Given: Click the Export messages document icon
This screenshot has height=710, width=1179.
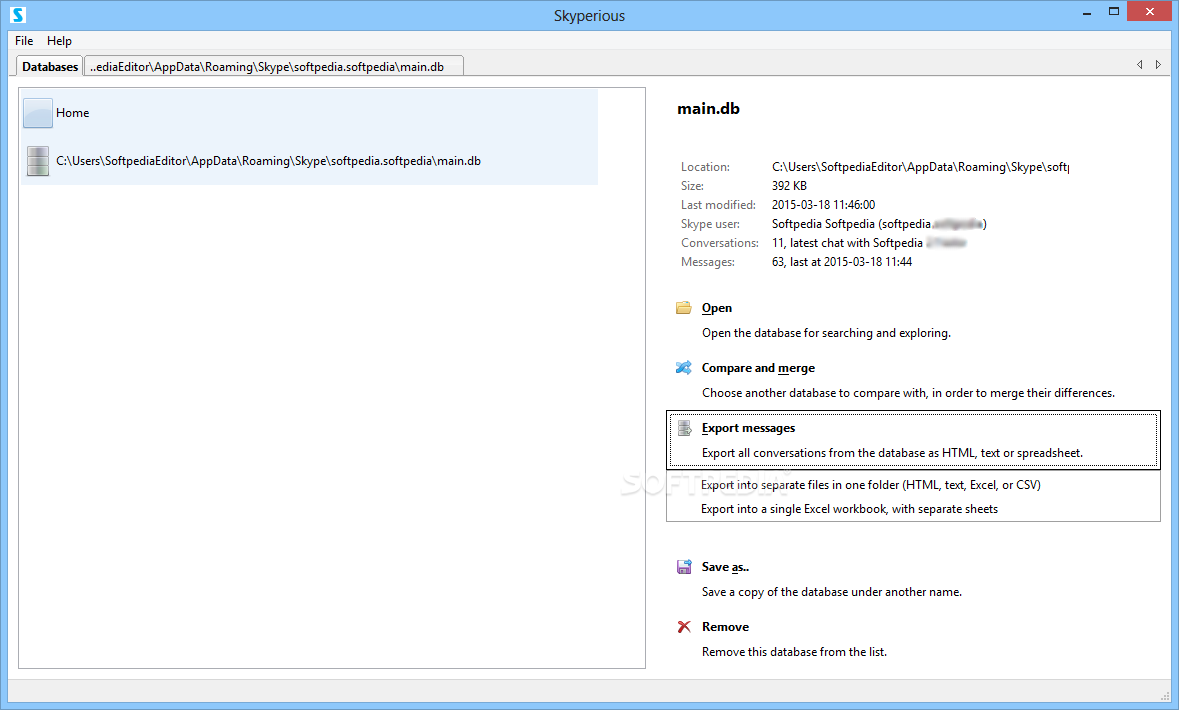Looking at the screenshot, I should pos(684,428).
